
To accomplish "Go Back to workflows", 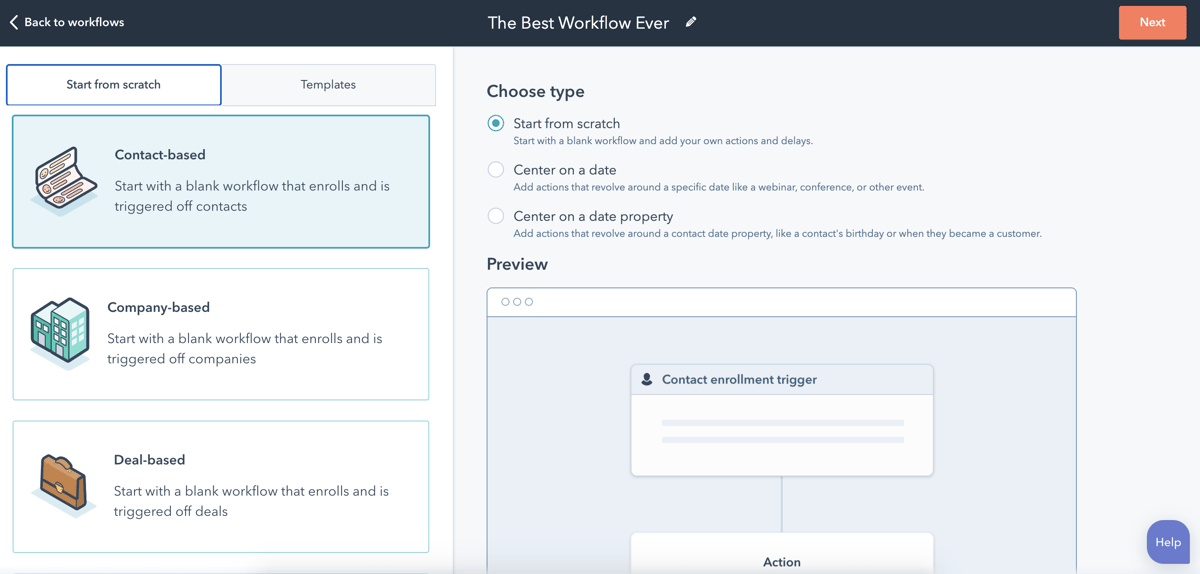I will pos(67,22).
